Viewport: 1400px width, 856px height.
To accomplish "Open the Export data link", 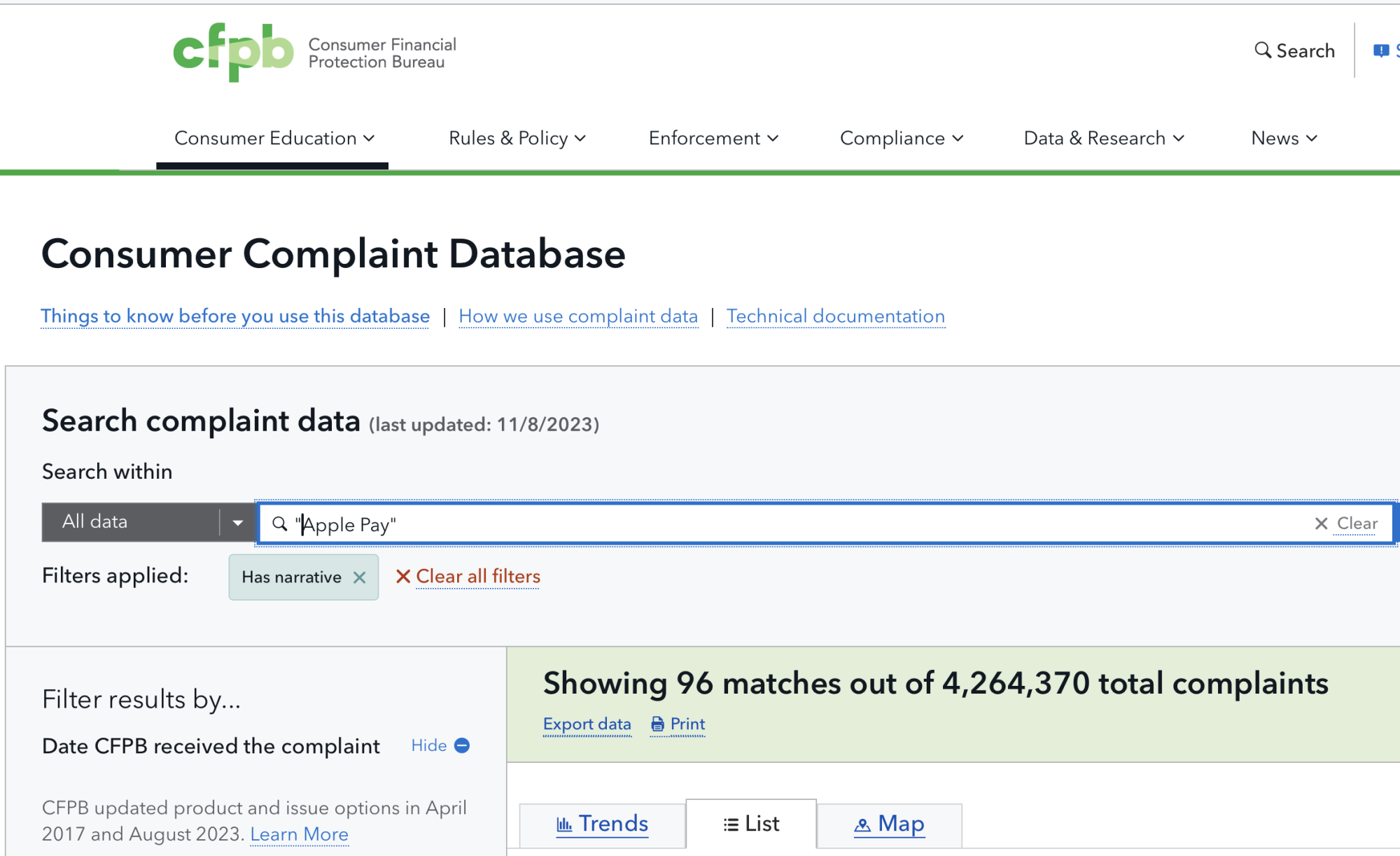I will click(587, 724).
